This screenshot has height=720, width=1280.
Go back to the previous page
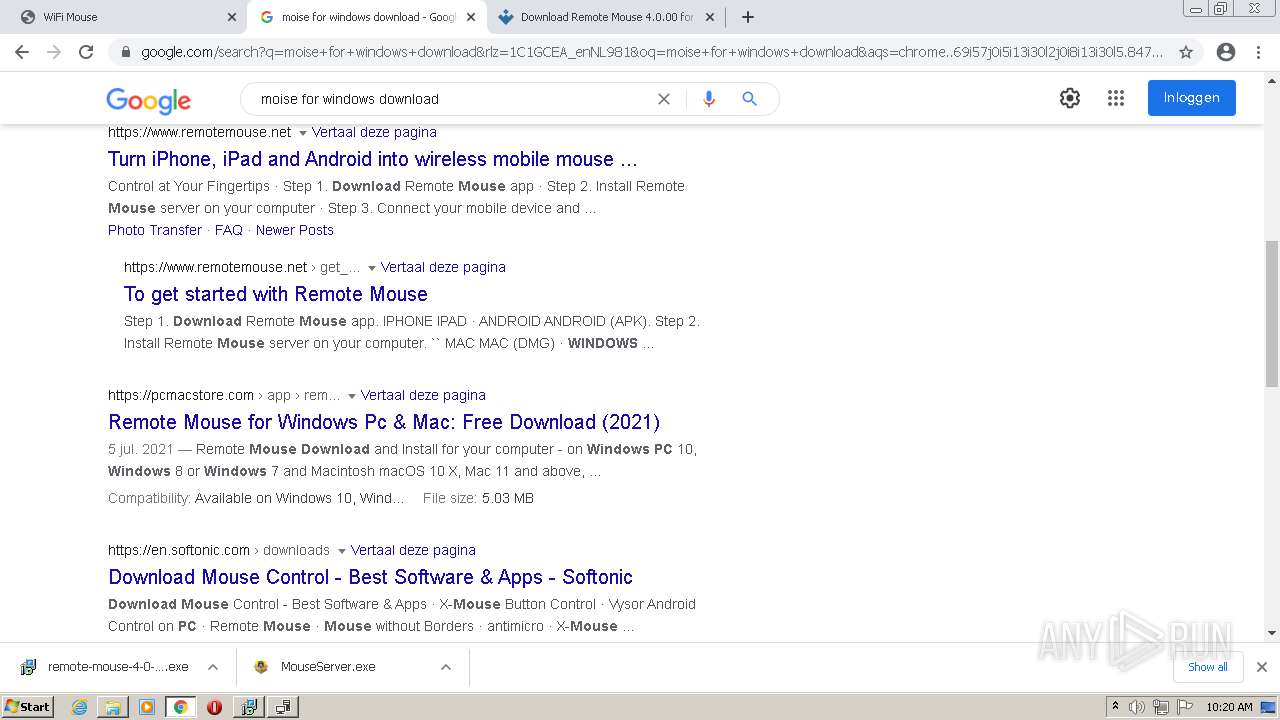pyautogui.click(x=22, y=52)
